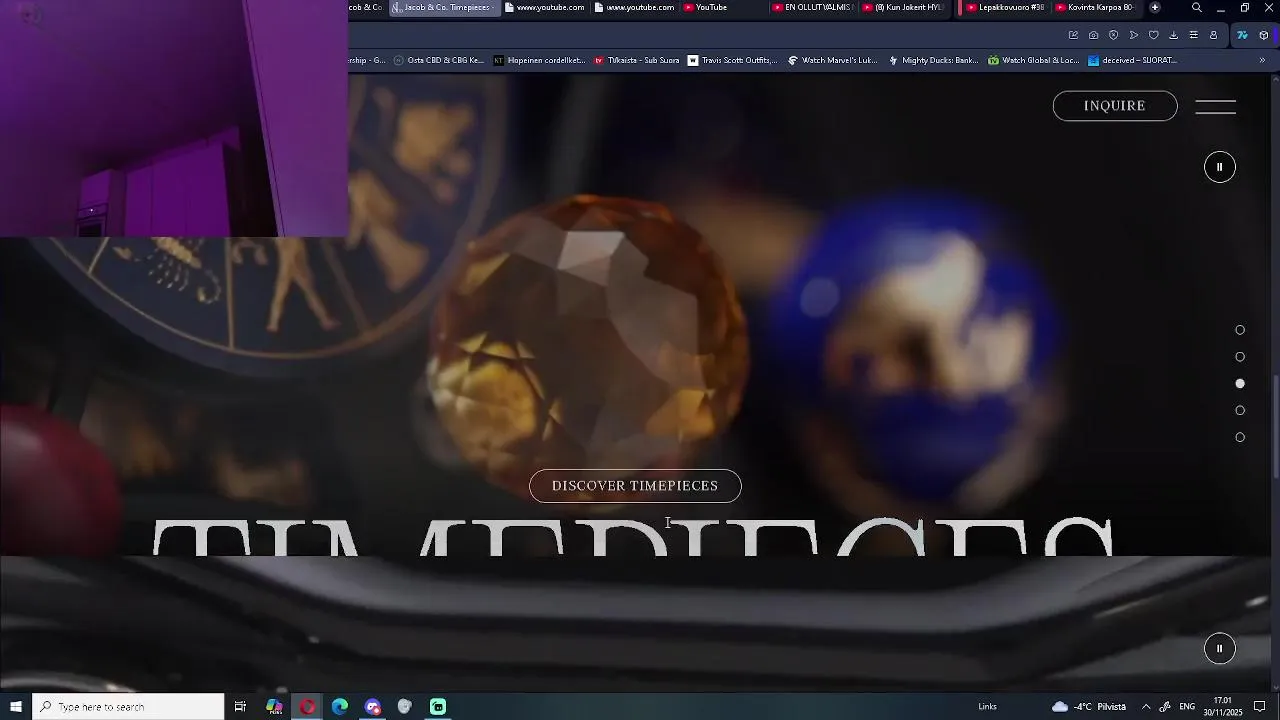Select the first section navigation dot
This screenshot has width=1280, height=720.
[x=1240, y=330]
